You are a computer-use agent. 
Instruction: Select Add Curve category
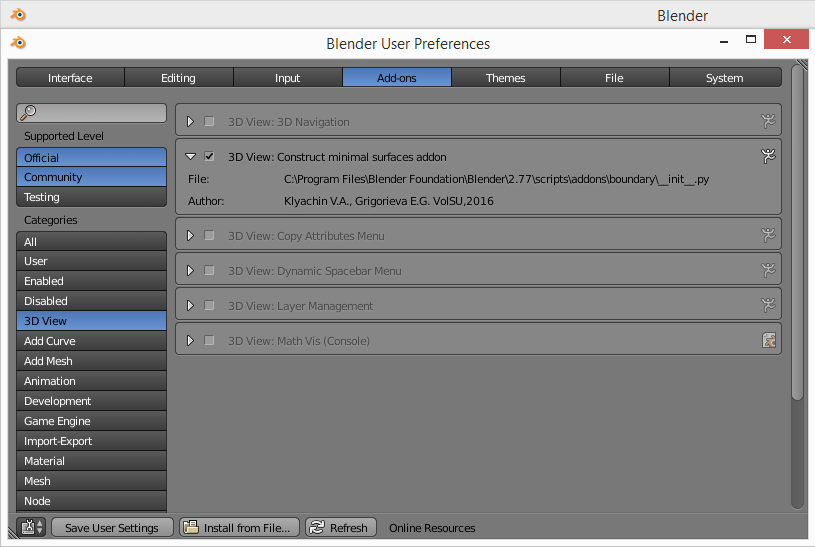91,341
